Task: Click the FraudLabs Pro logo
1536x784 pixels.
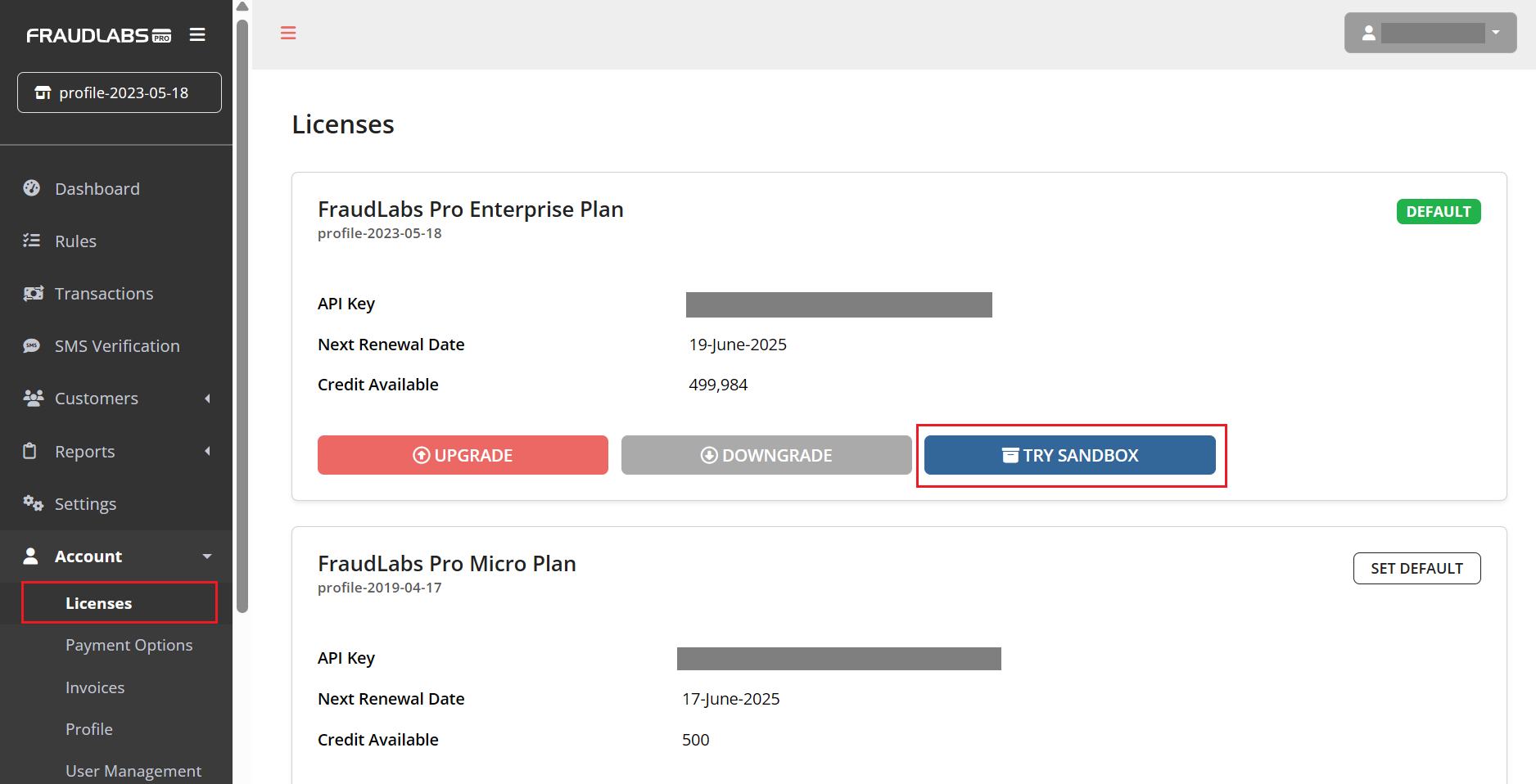Action: pos(99,35)
